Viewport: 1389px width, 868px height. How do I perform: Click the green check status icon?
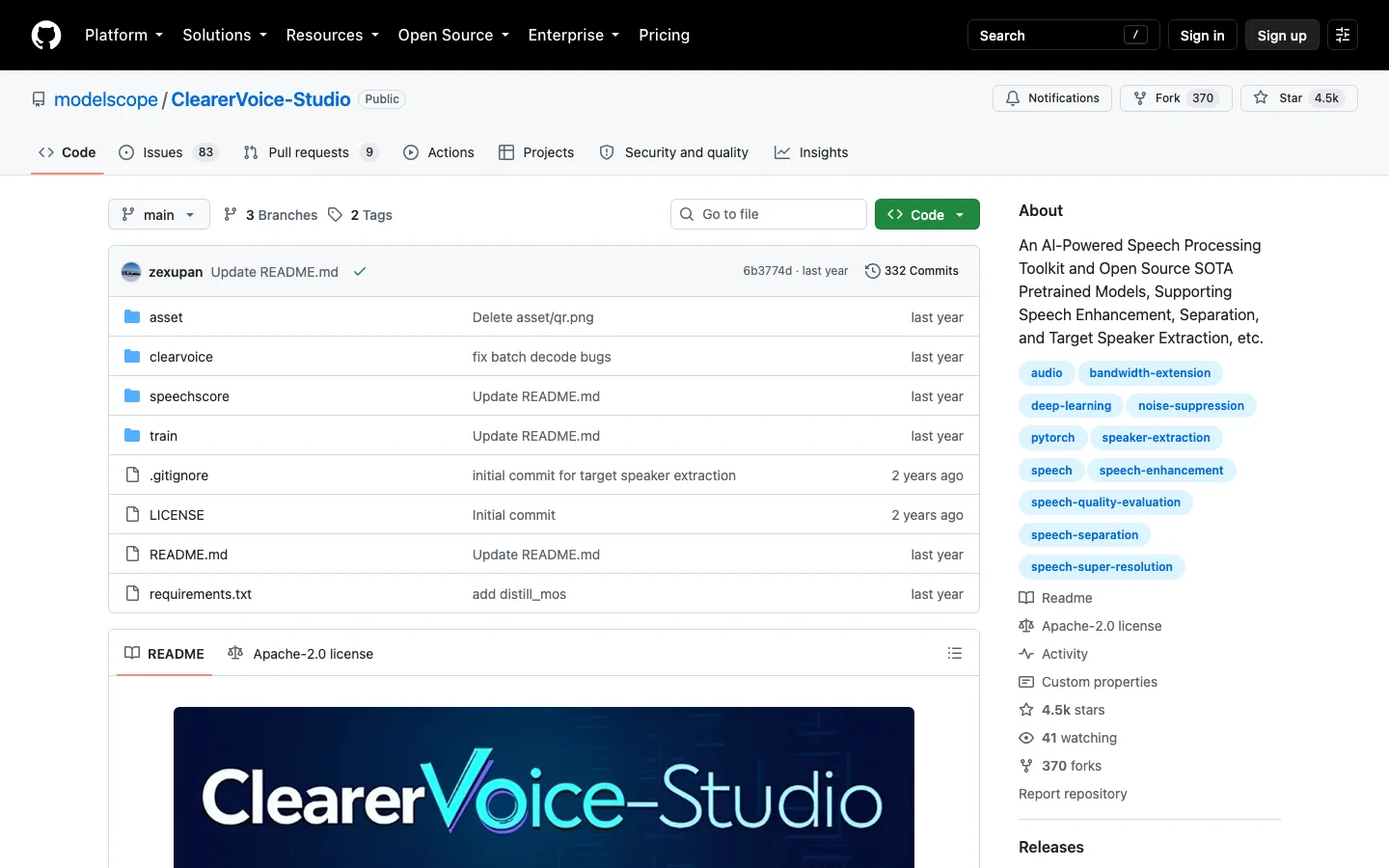coord(360,272)
